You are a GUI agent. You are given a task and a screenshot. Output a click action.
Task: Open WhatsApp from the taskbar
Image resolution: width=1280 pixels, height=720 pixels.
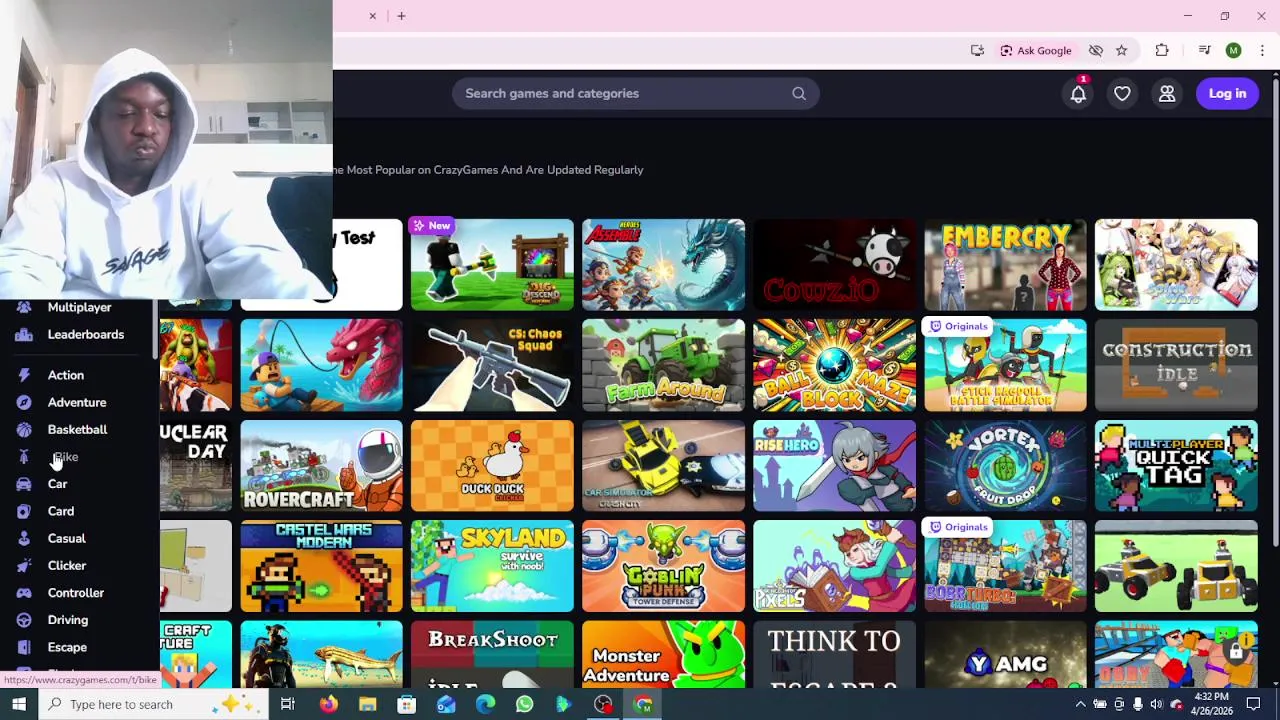(x=524, y=704)
